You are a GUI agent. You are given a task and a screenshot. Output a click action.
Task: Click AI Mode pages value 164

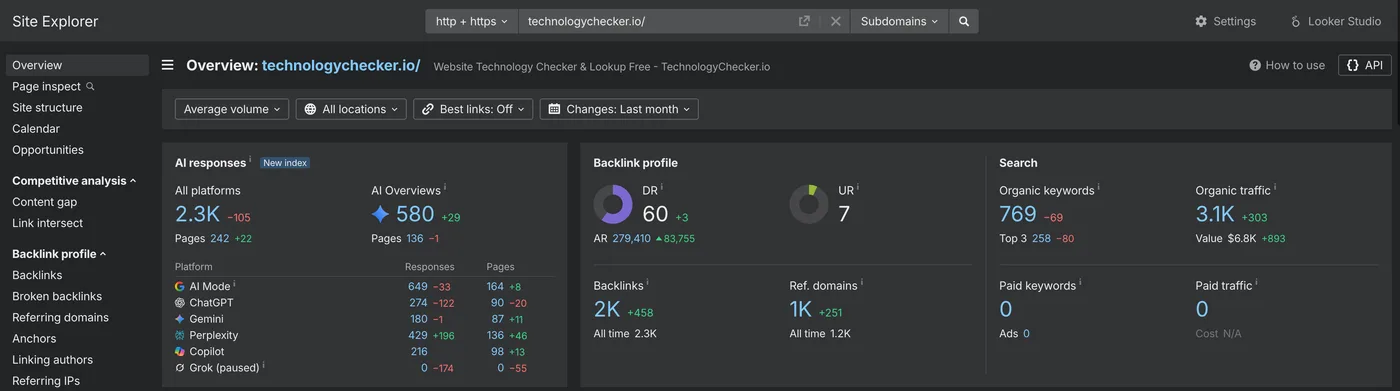point(495,286)
